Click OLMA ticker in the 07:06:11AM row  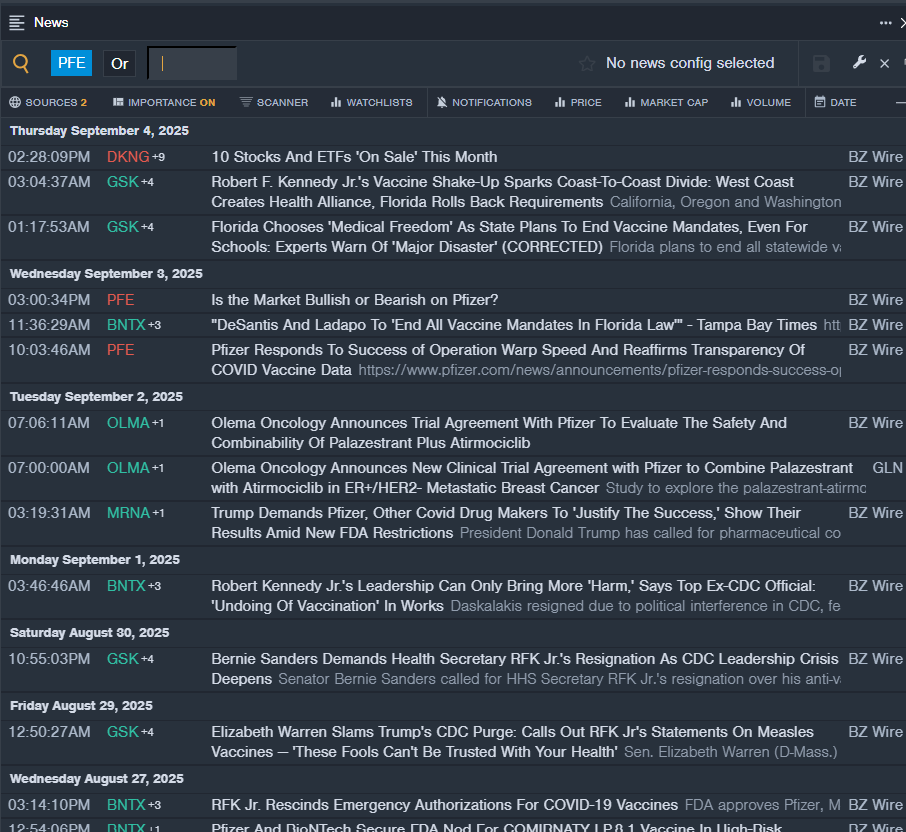coord(128,423)
